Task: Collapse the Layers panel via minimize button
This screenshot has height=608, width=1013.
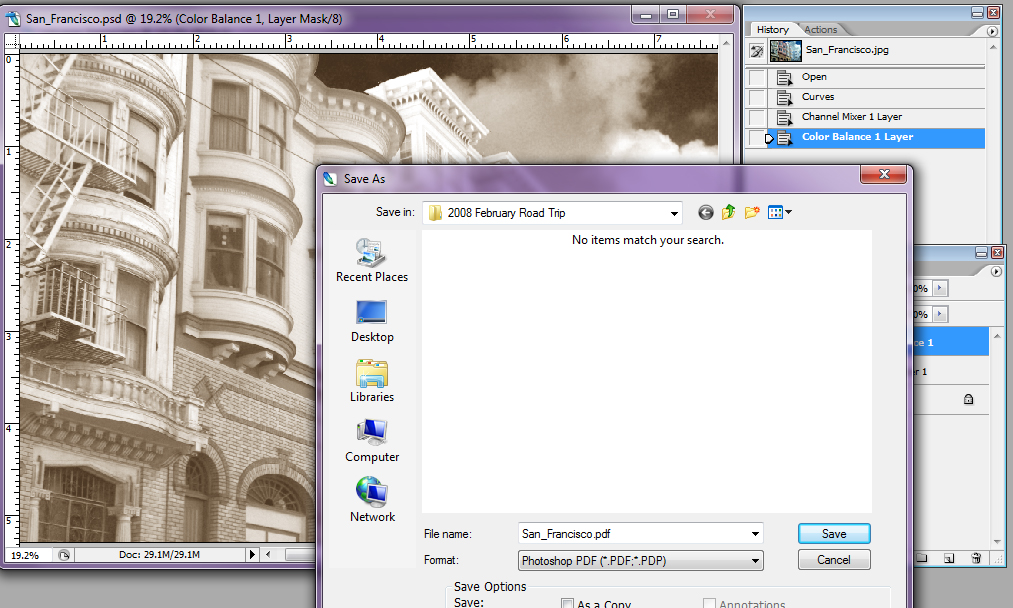Action: click(981, 253)
